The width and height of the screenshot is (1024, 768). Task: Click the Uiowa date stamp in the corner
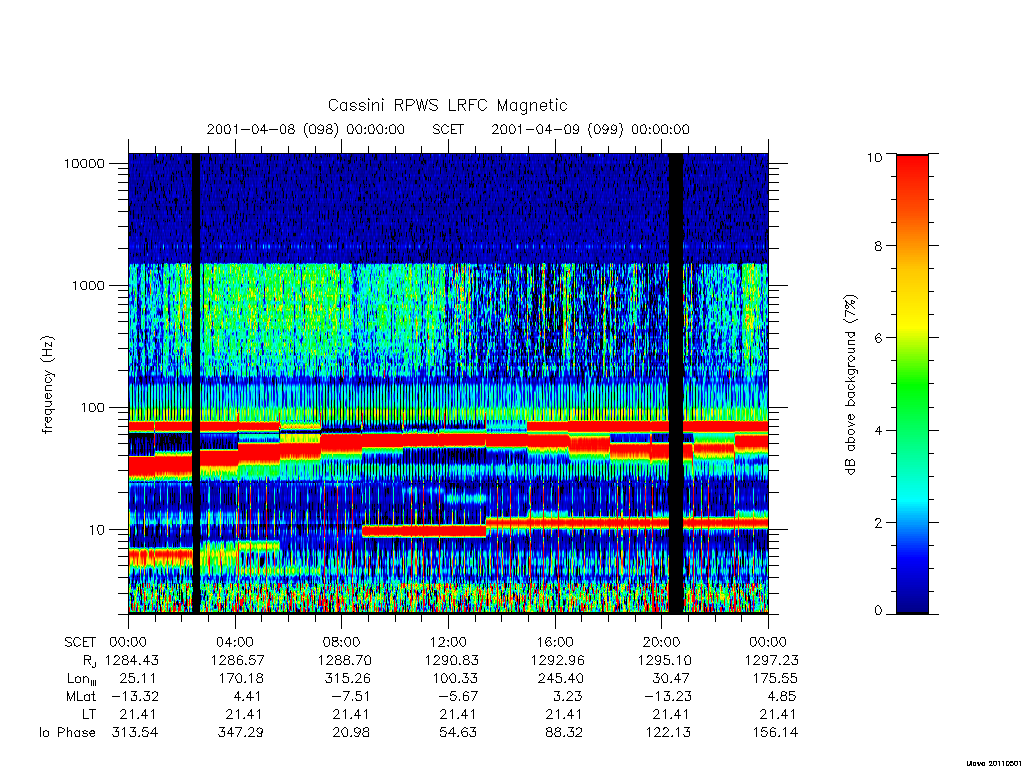(x=993, y=763)
